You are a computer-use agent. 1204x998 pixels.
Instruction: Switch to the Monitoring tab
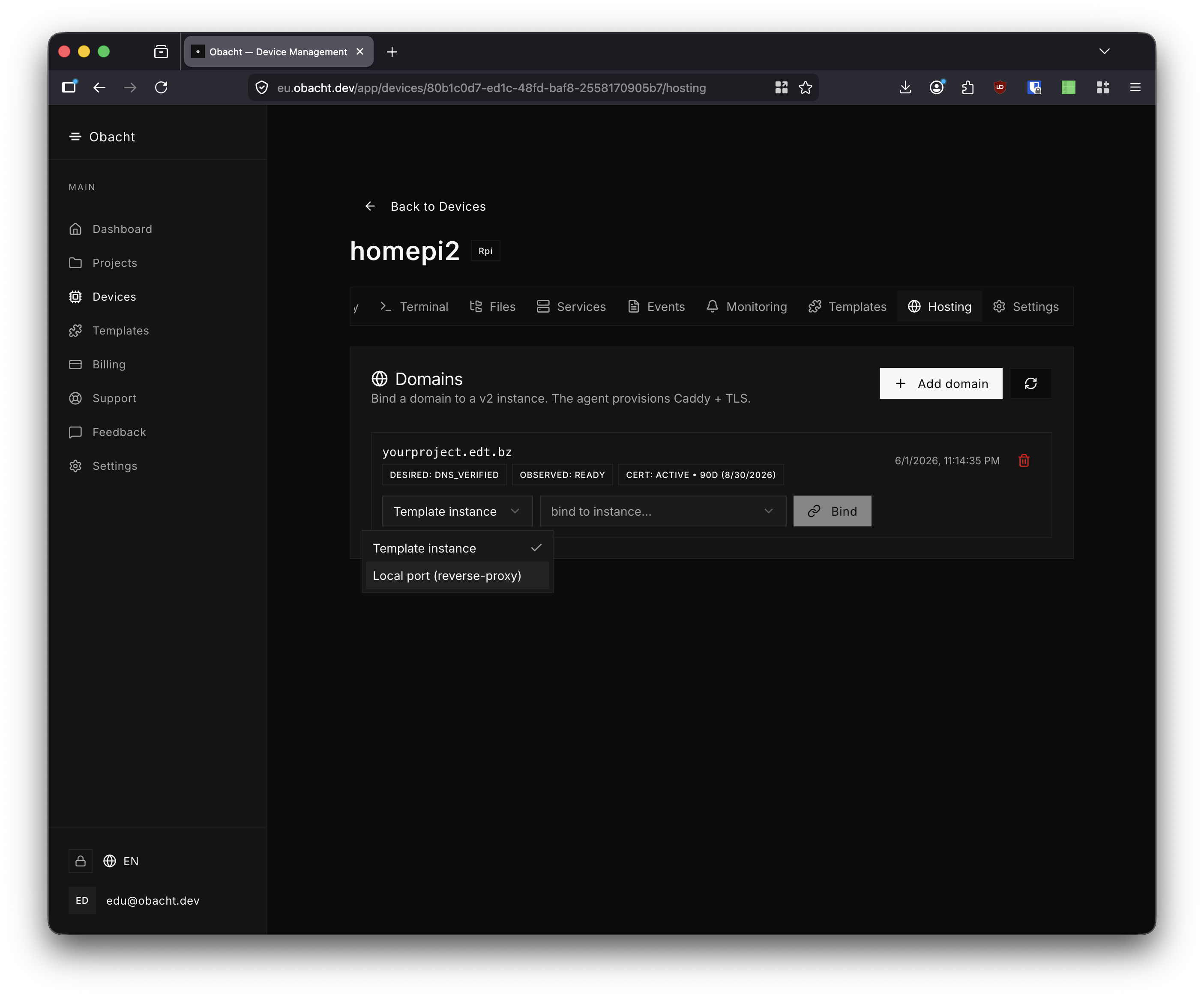(x=746, y=307)
